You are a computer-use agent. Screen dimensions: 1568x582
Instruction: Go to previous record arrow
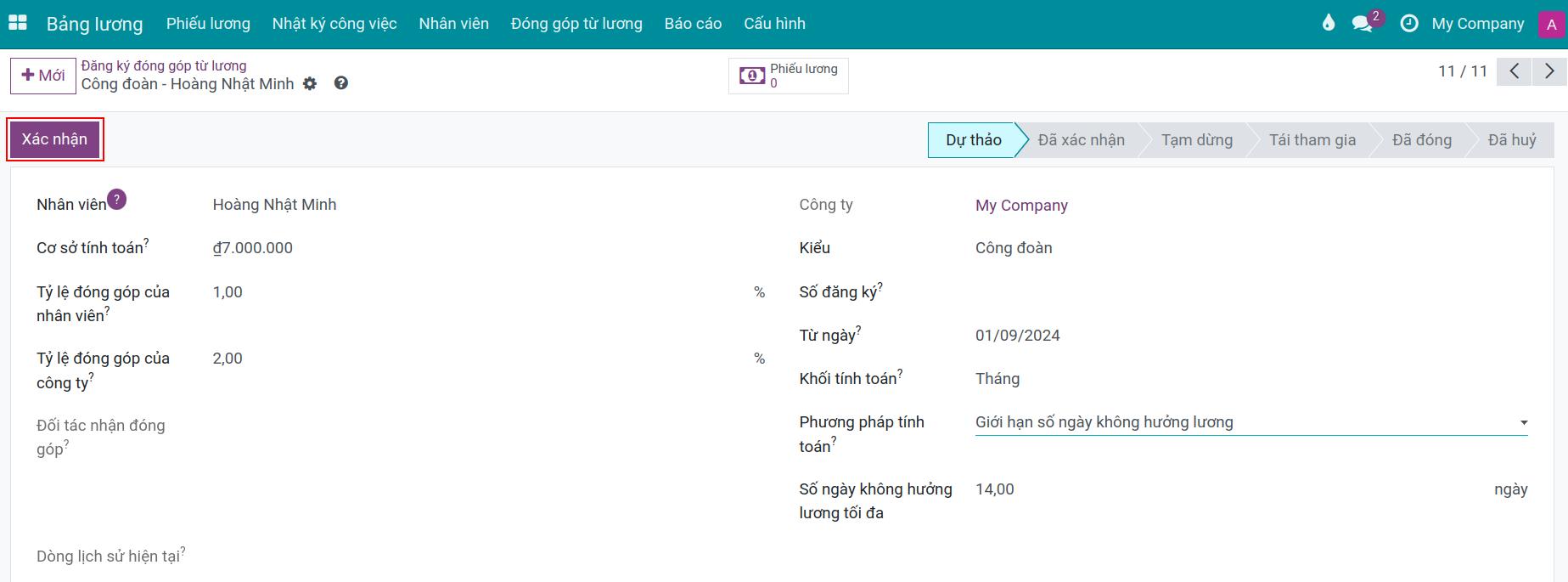pyautogui.click(x=1514, y=71)
